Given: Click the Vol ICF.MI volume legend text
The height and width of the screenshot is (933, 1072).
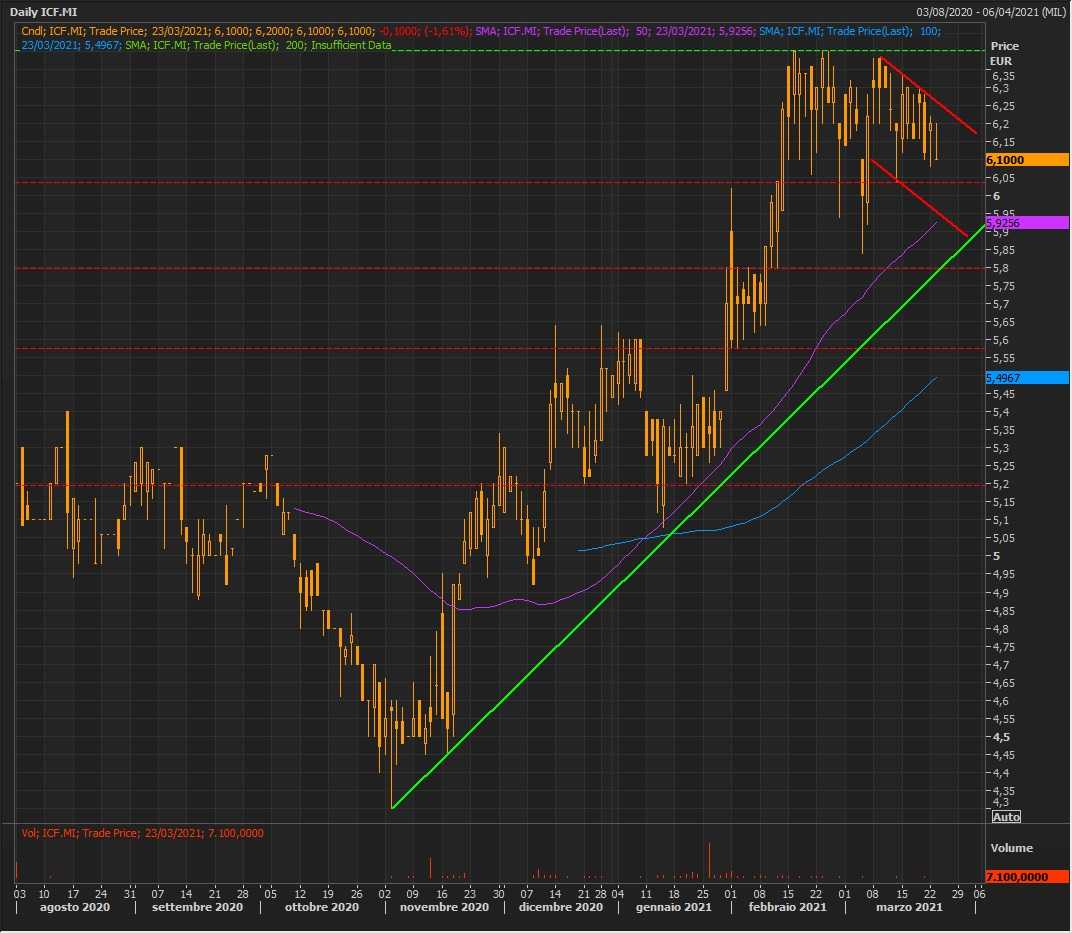Looking at the screenshot, I should click(142, 833).
